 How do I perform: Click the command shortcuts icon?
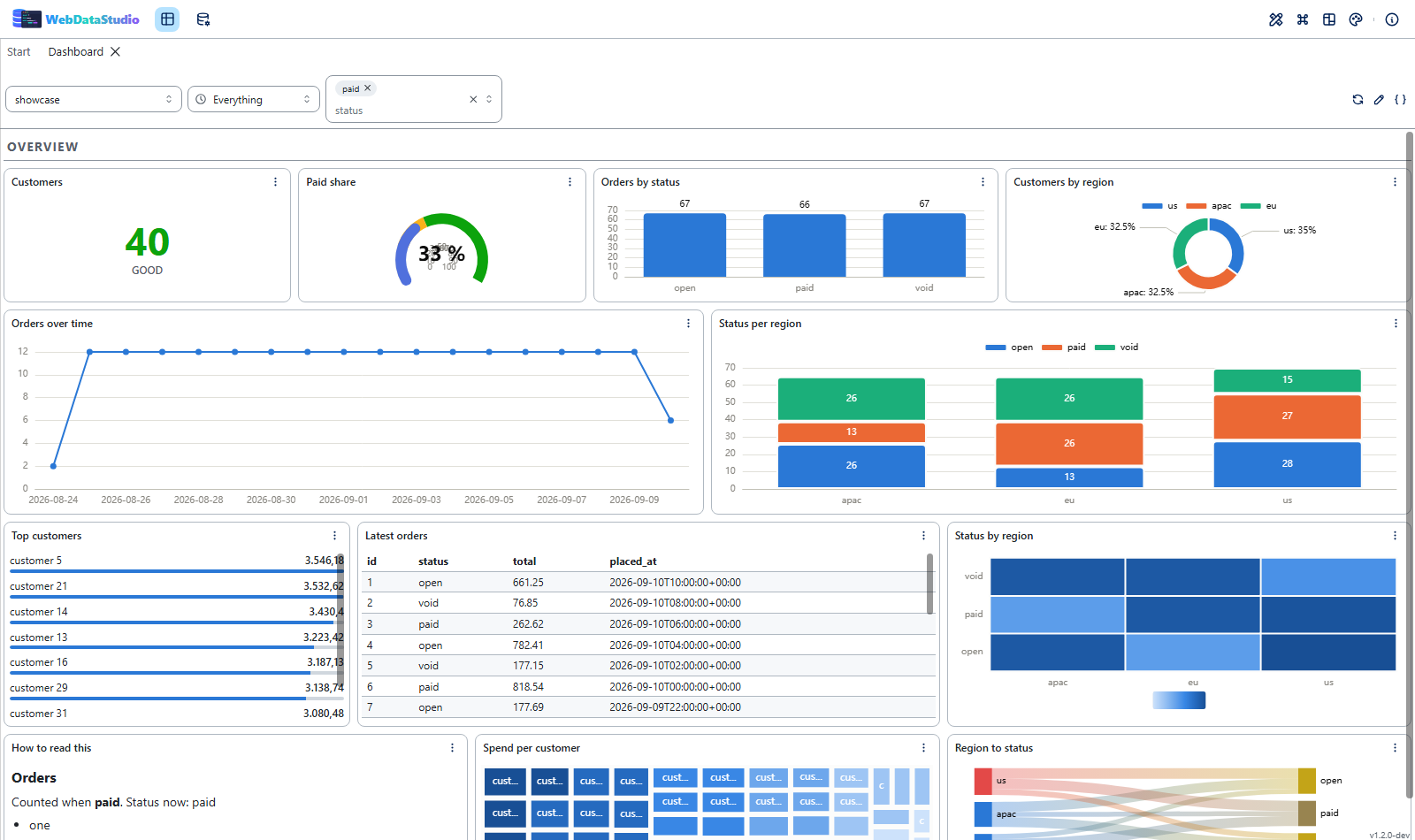[1303, 19]
